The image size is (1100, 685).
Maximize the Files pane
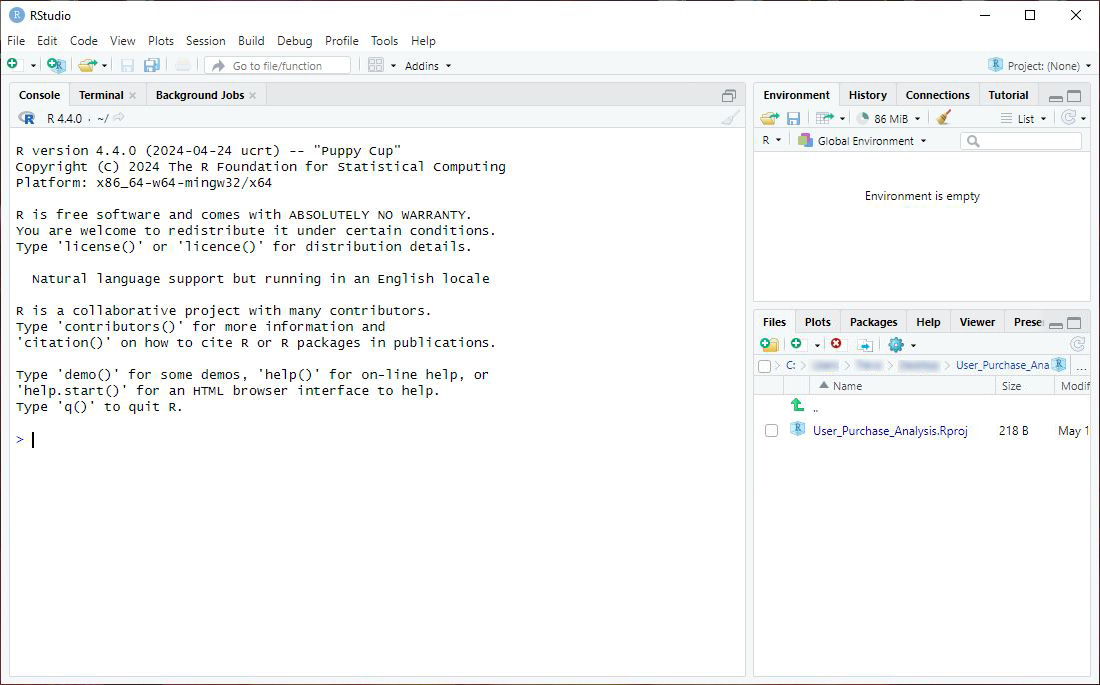[1074, 324]
